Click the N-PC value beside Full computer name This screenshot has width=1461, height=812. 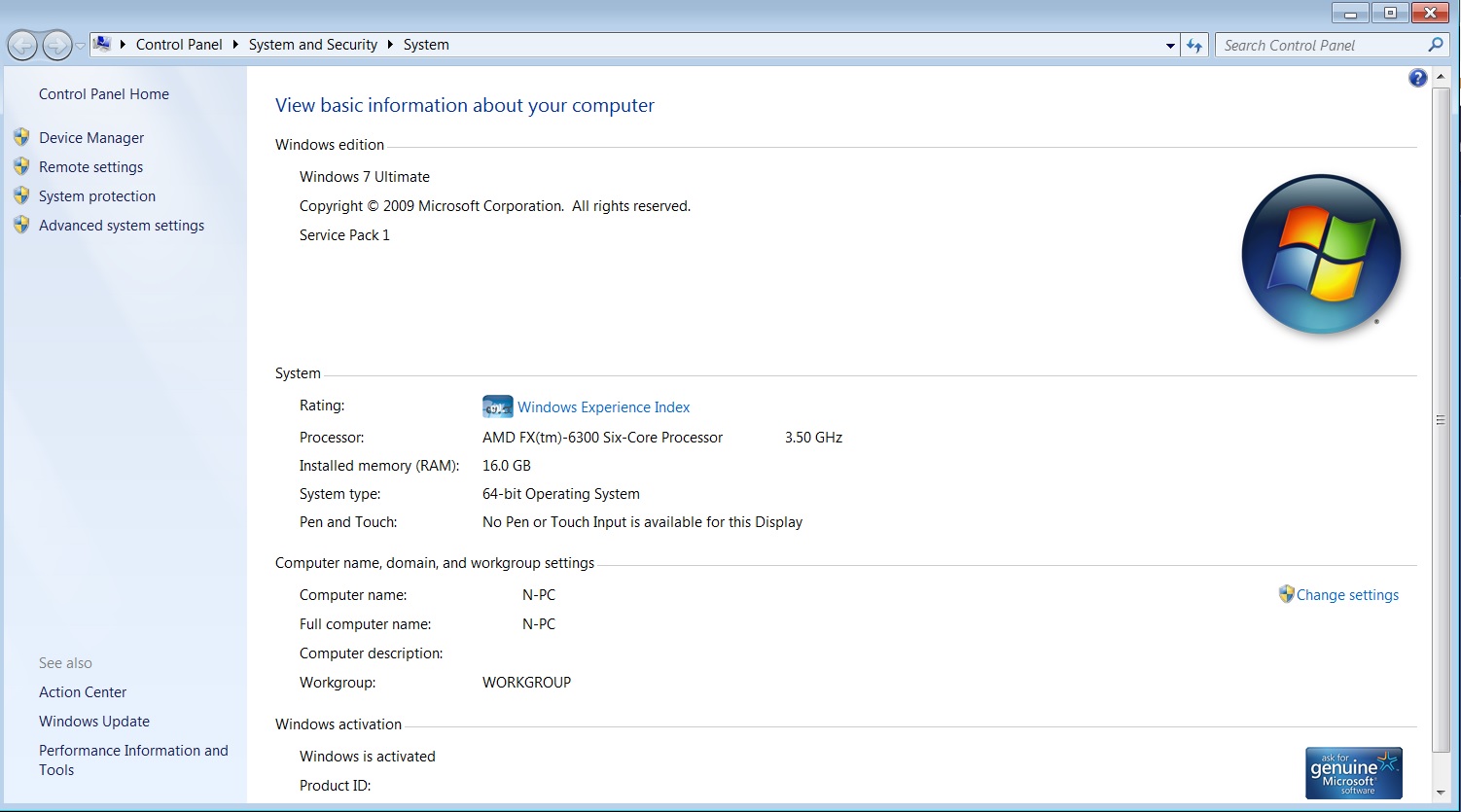pyautogui.click(x=539, y=624)
